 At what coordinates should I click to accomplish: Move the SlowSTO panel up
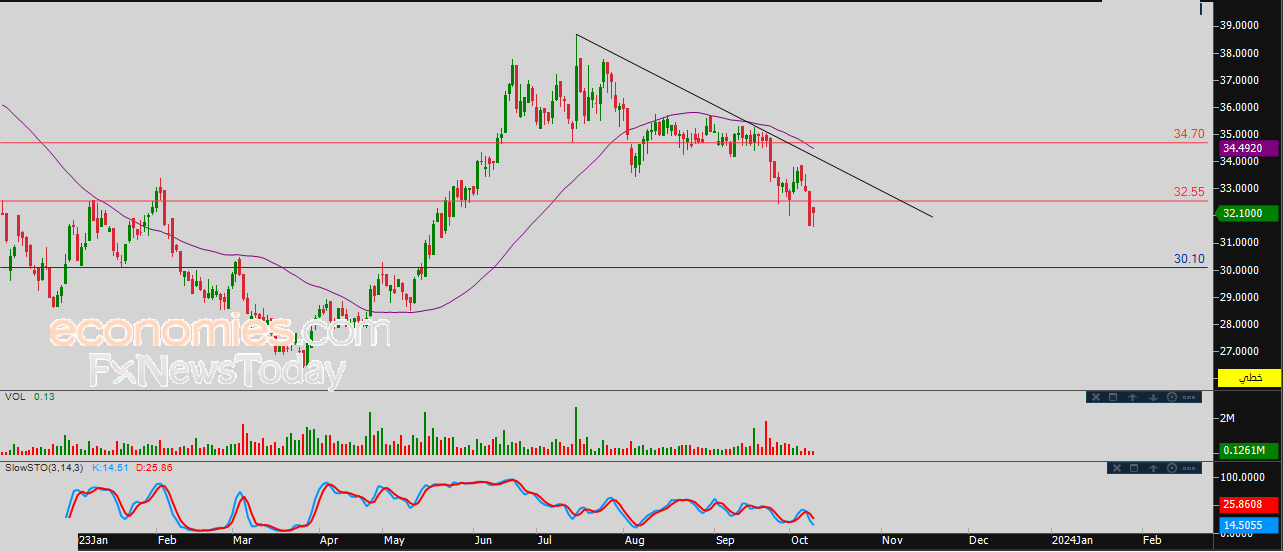1153,468
